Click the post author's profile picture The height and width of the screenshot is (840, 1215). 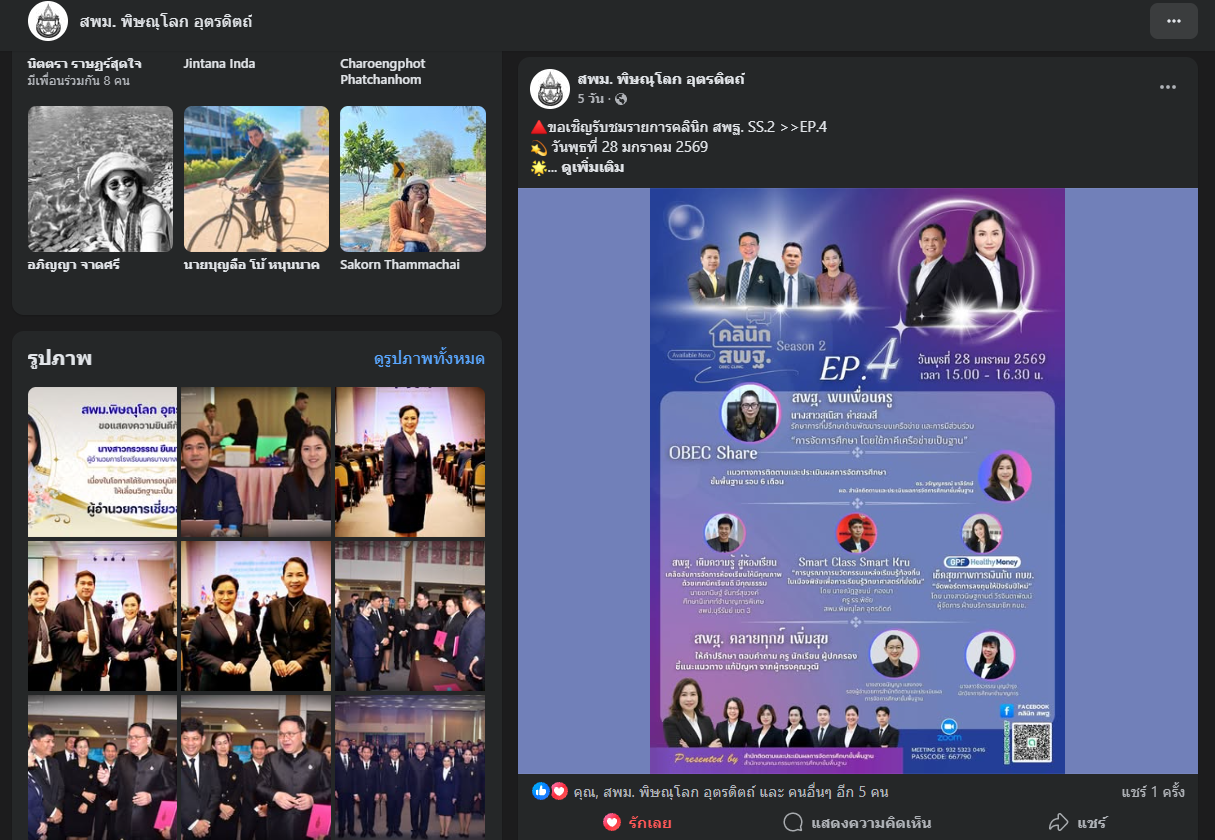pyautogui.click(x=550, y=89)
